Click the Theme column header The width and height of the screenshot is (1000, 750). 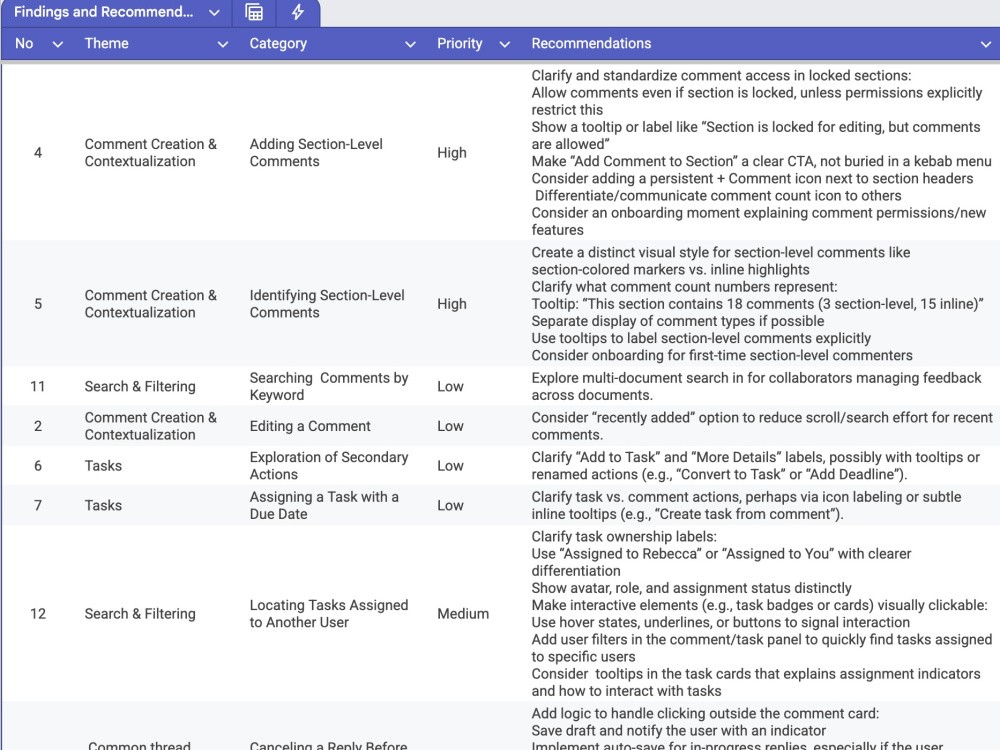107,43
